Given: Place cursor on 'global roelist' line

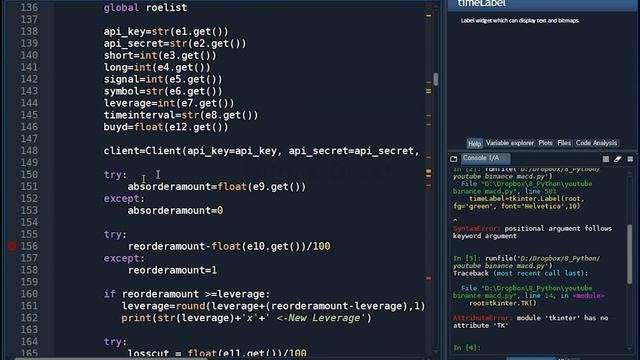Looking at the screenshot, I should click(145, 8).
